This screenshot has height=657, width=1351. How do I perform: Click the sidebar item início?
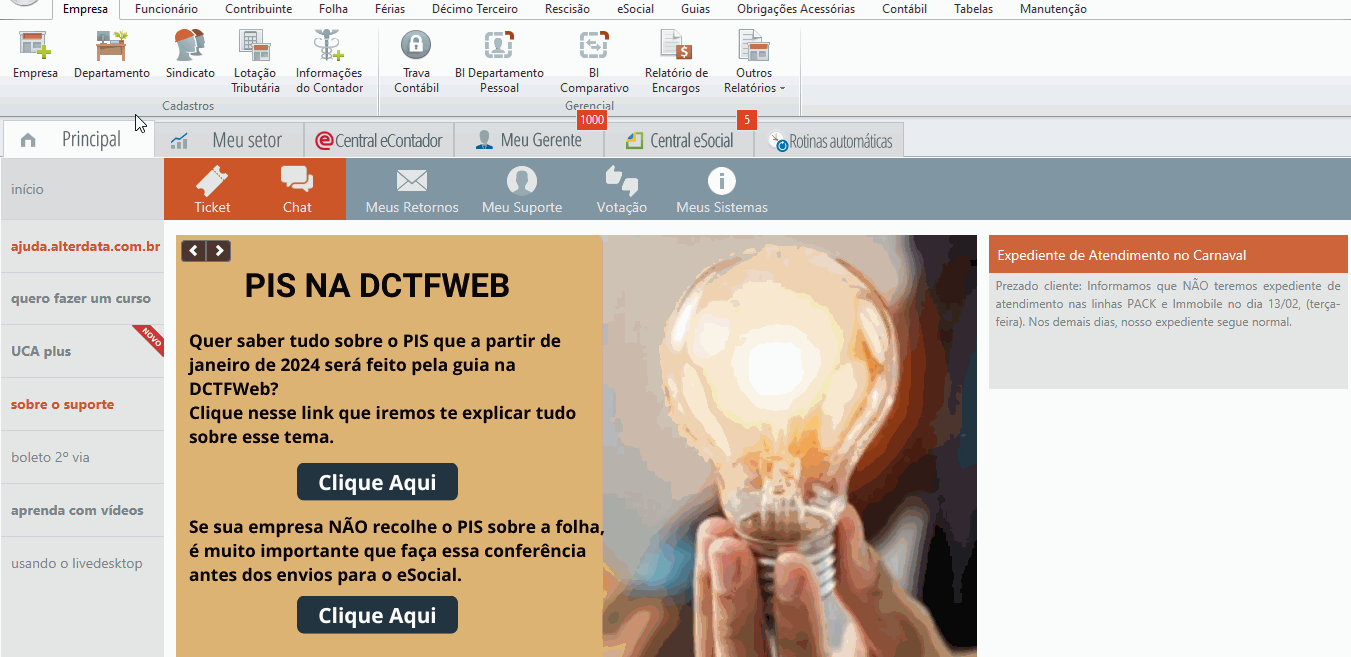[x=82, y=189]
